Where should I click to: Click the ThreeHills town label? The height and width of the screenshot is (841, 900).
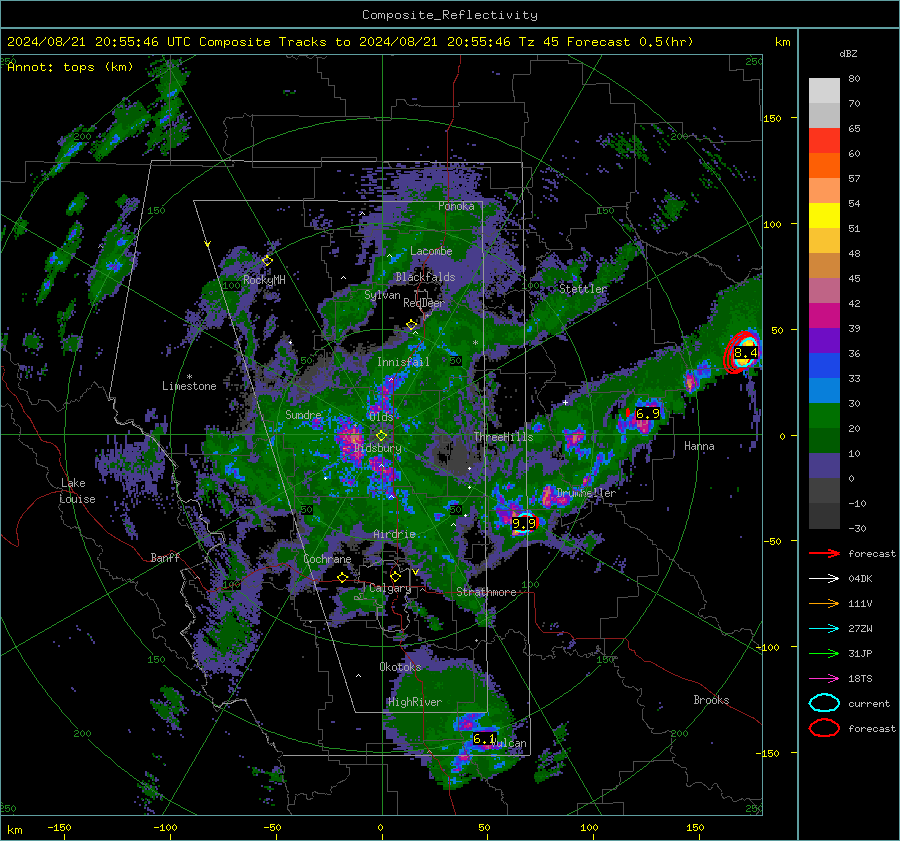[x=503, y=437]
